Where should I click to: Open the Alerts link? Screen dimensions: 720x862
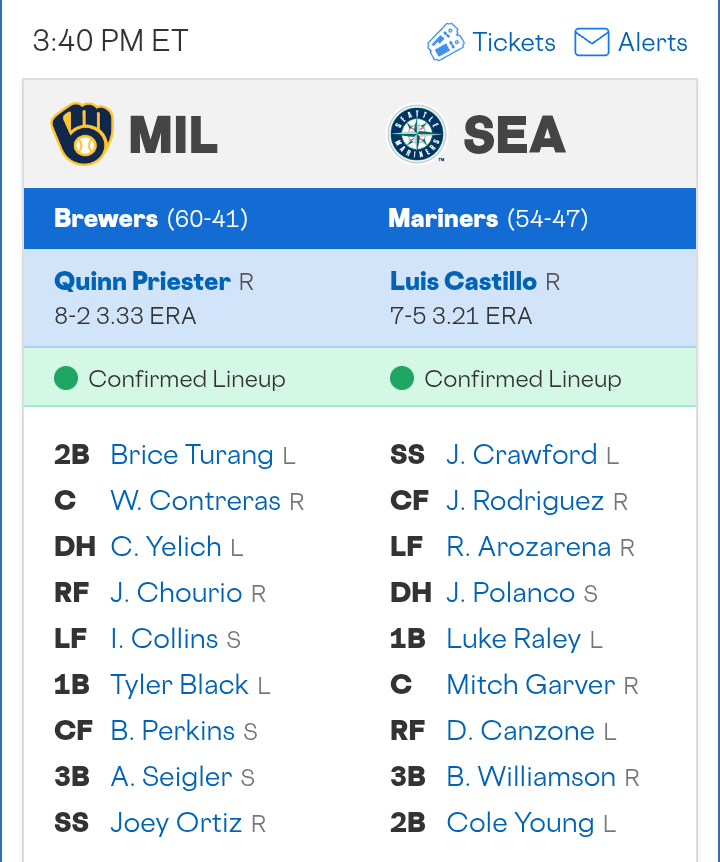click(x=652, y=42)
